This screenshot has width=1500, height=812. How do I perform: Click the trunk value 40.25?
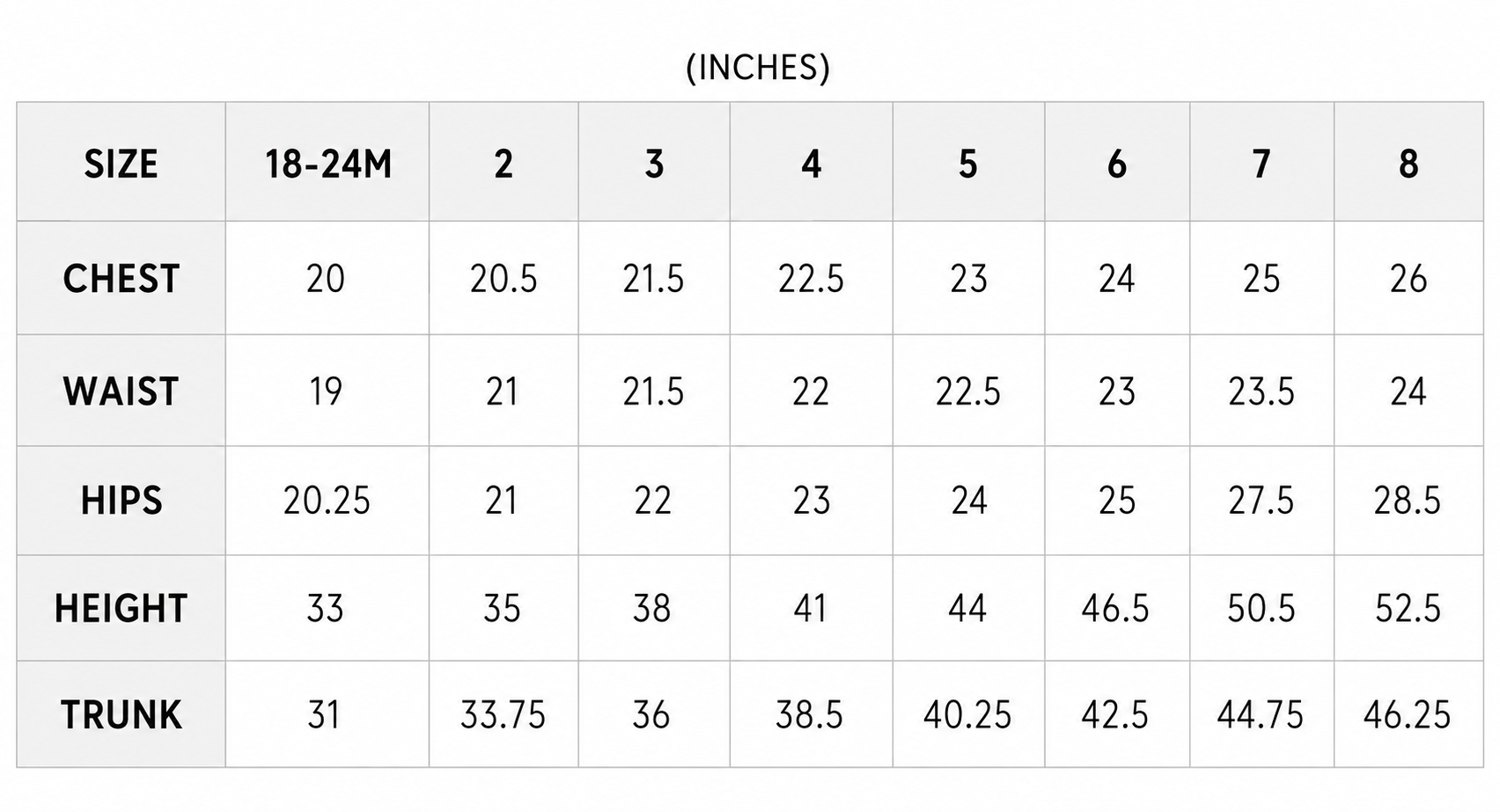(967, 714)
